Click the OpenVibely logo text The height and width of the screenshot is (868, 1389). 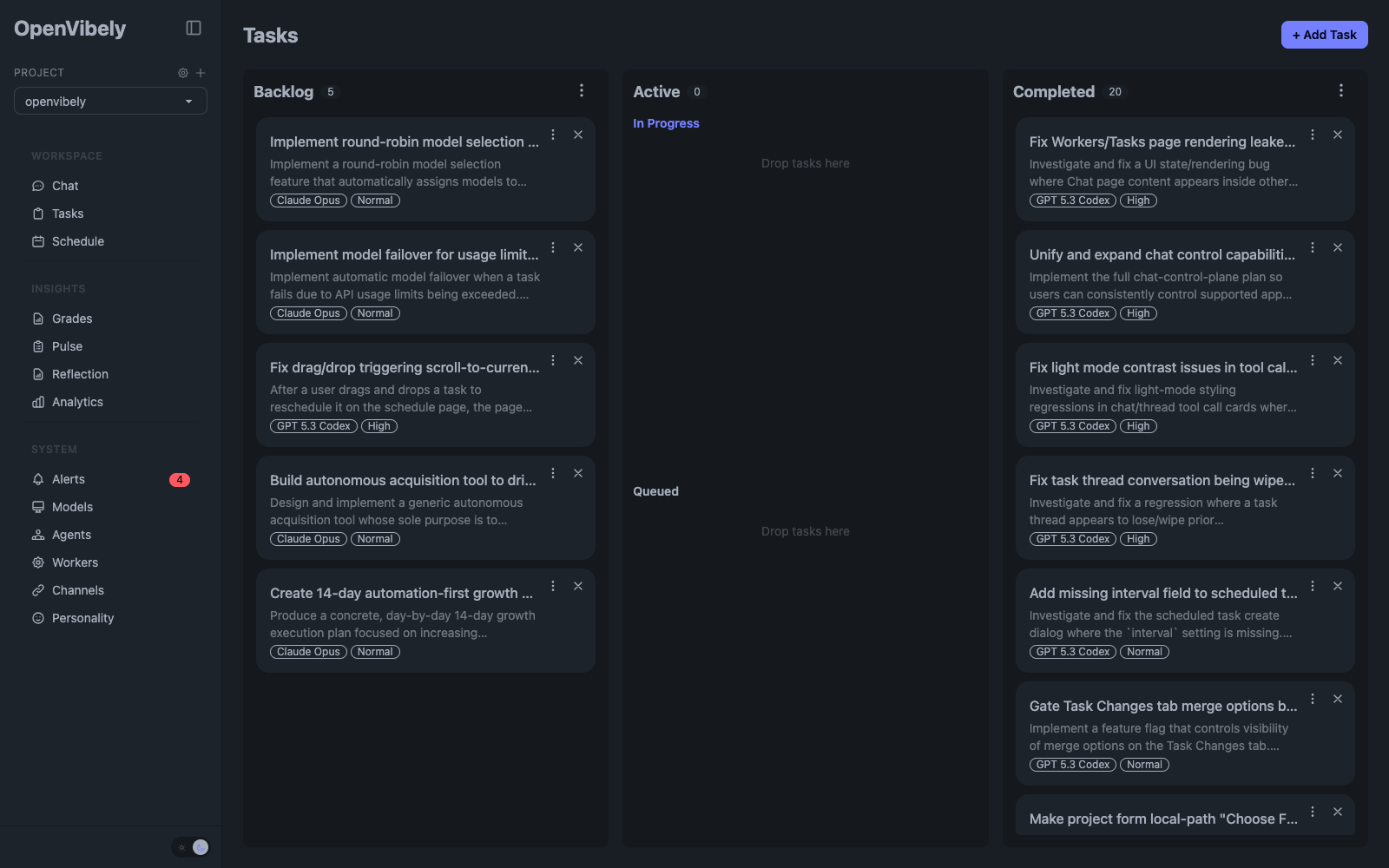(x=70, y=29)
